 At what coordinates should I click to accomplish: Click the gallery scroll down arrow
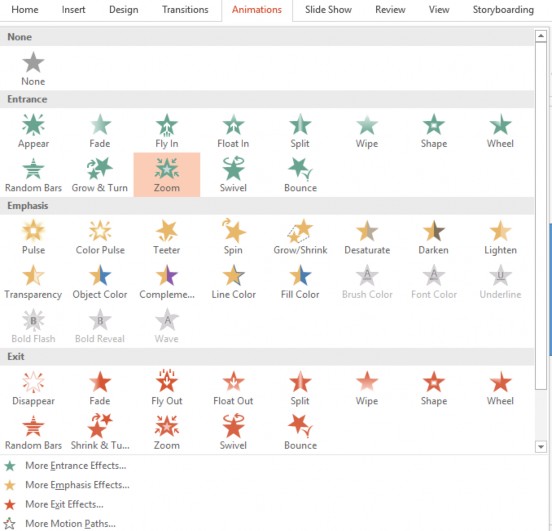(540, 446)
